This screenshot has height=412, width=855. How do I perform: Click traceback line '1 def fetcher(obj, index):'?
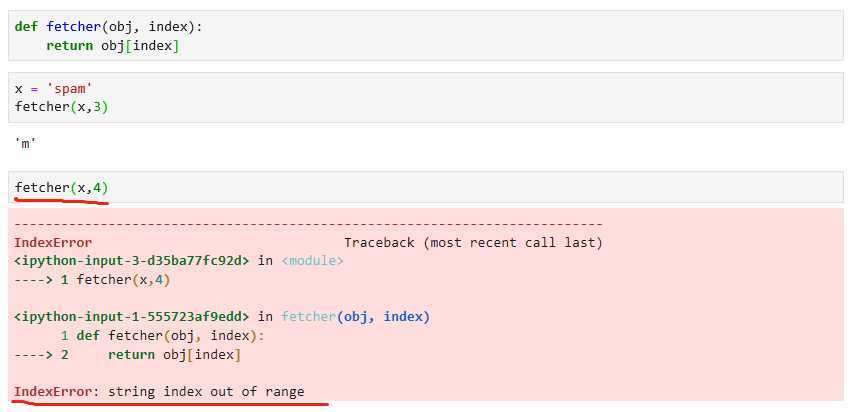tap(162, 336)
